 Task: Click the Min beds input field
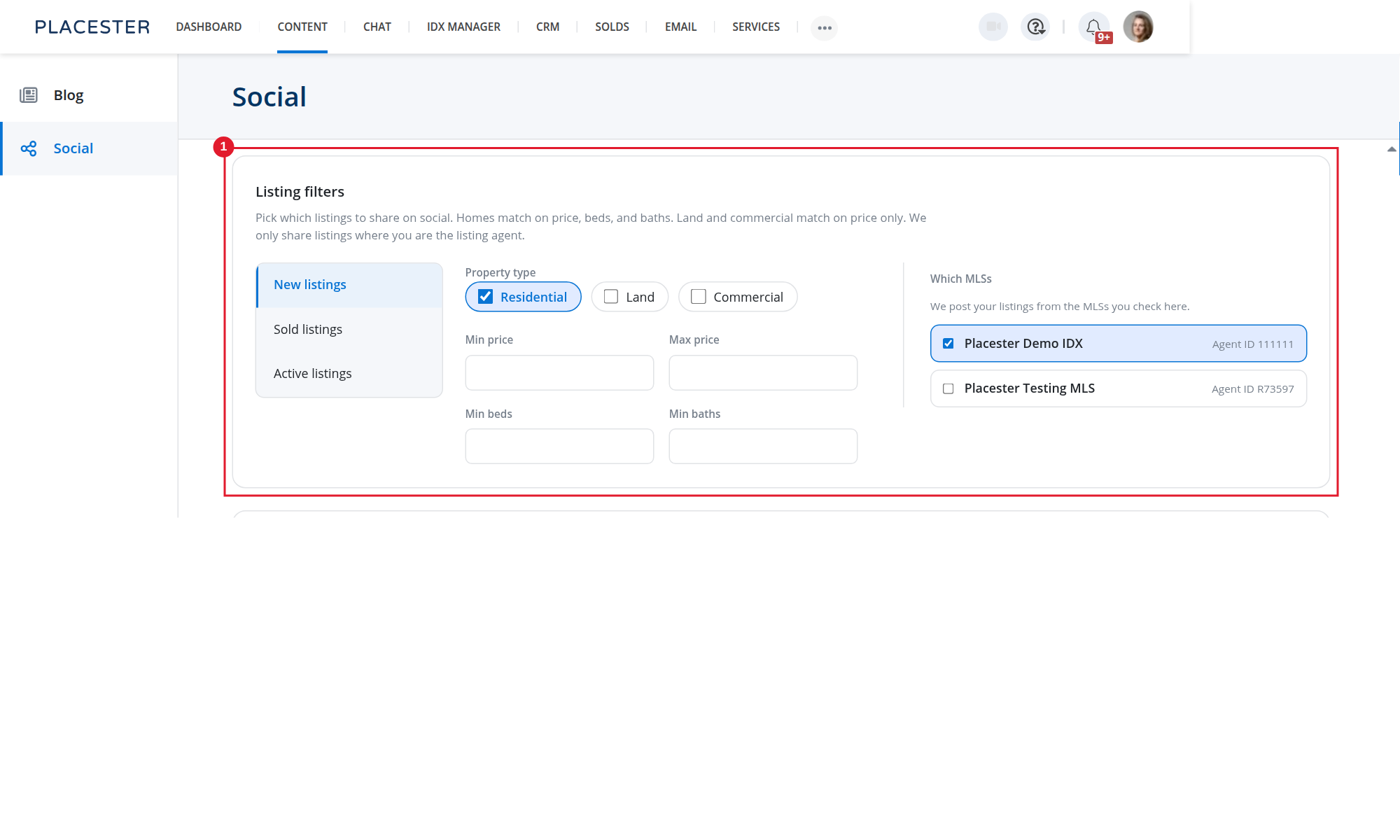(559, 446)
